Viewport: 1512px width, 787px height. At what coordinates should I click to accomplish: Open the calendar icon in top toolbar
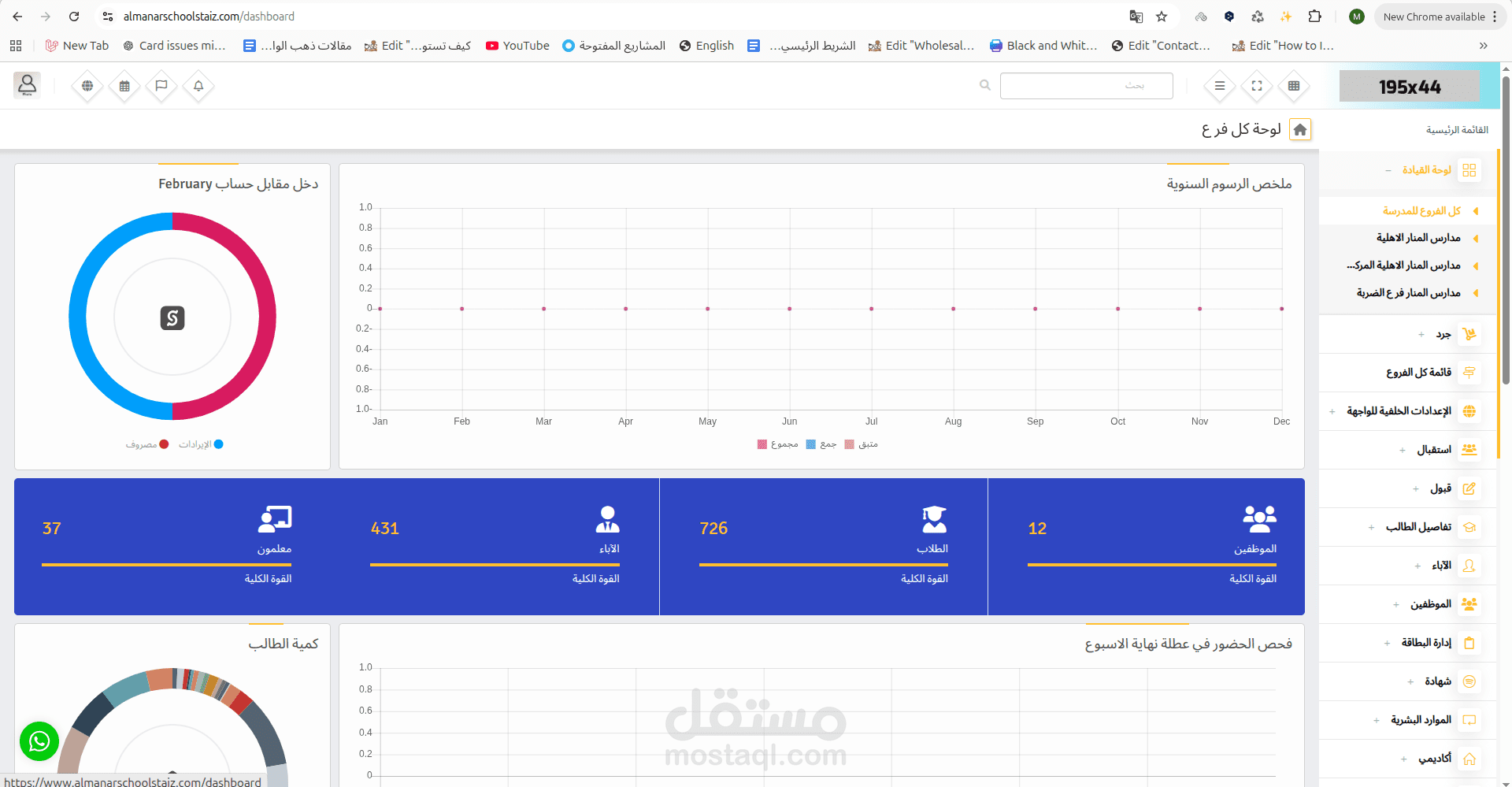pyautogui.click(x=124, y=86)
